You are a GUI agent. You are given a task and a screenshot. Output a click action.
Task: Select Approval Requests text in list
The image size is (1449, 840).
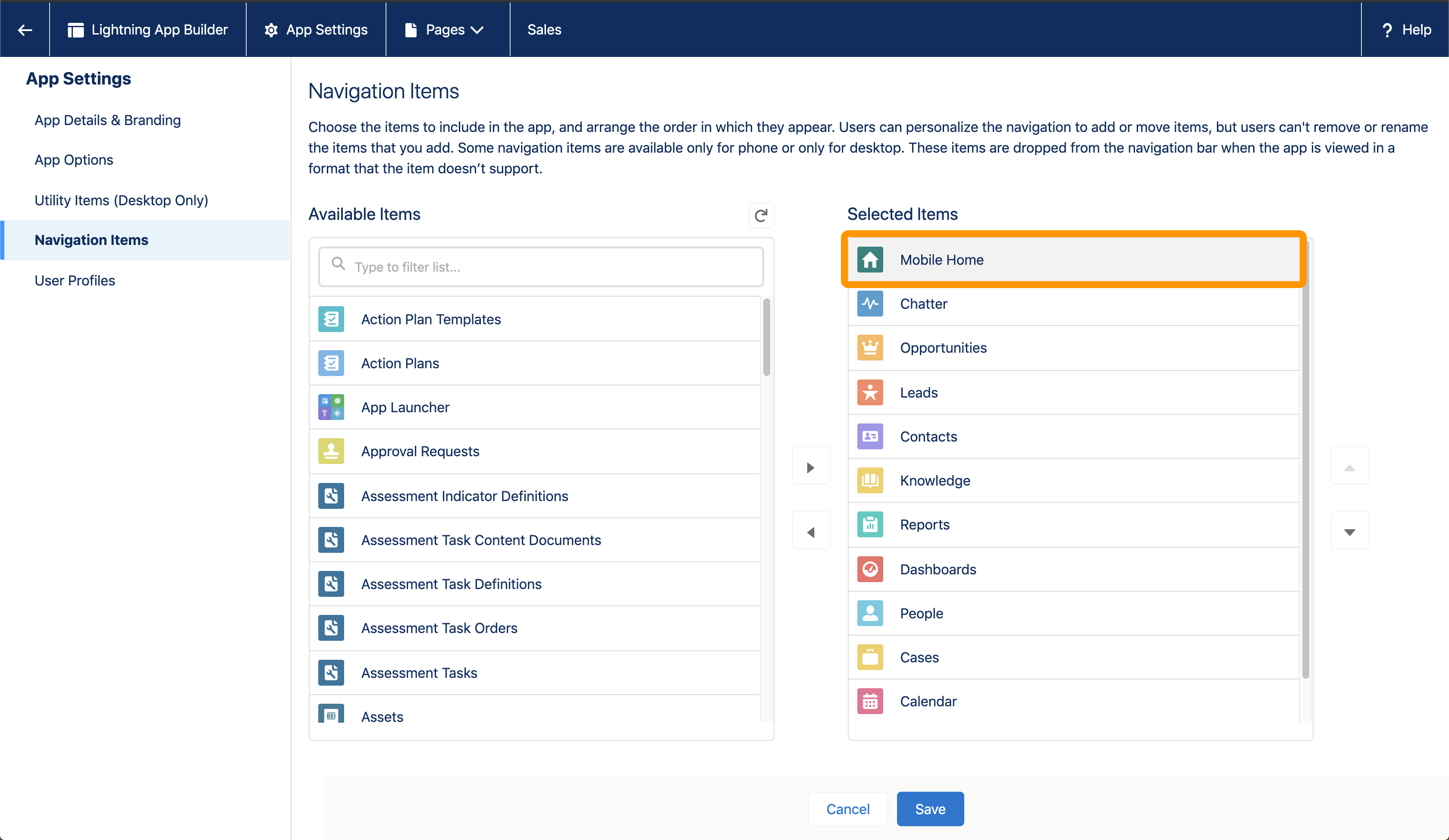click(420, 451)
